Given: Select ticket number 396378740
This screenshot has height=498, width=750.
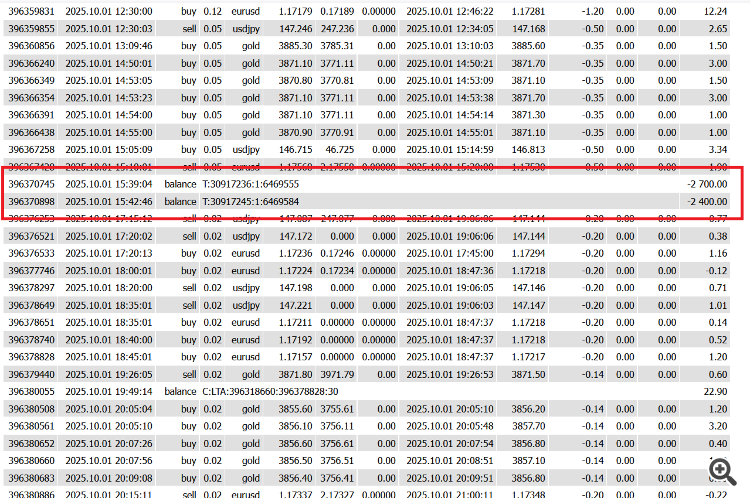Looking at the screenshot, I should (x=32, y=340).
